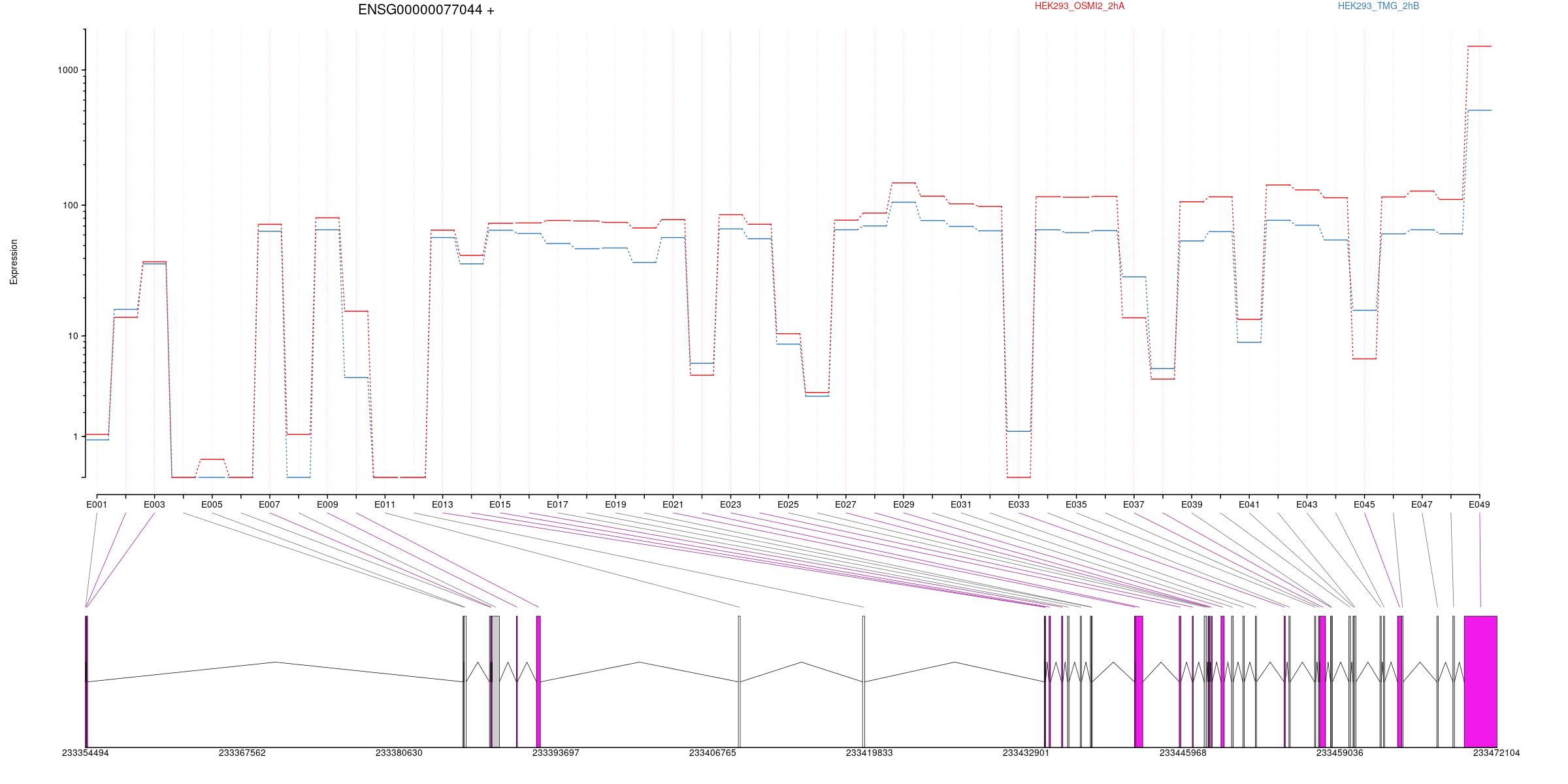Select exon label E011
Screen dimensions: 1568x784
coord(385,504)
